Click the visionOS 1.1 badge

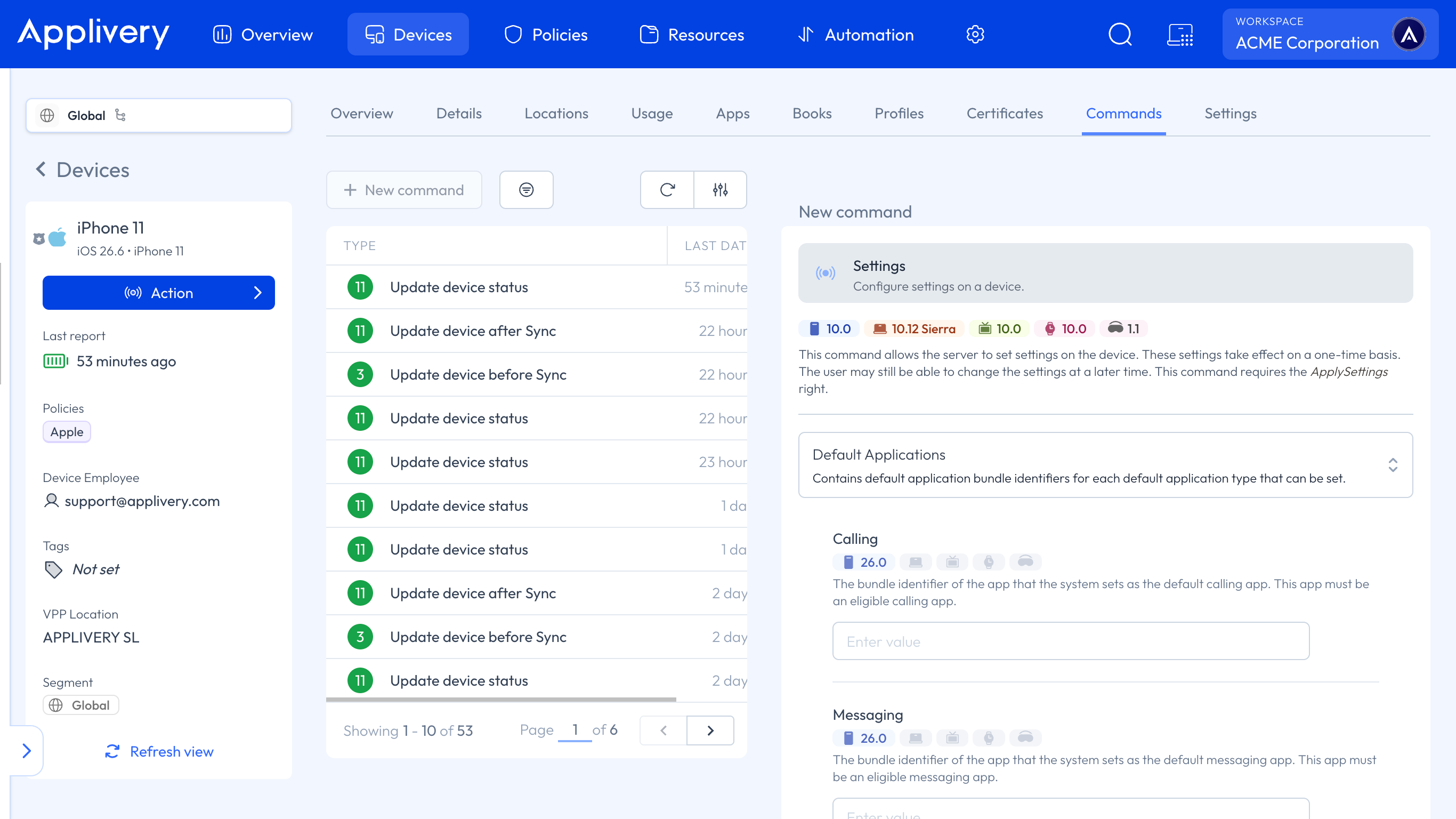pos(1123,328)
